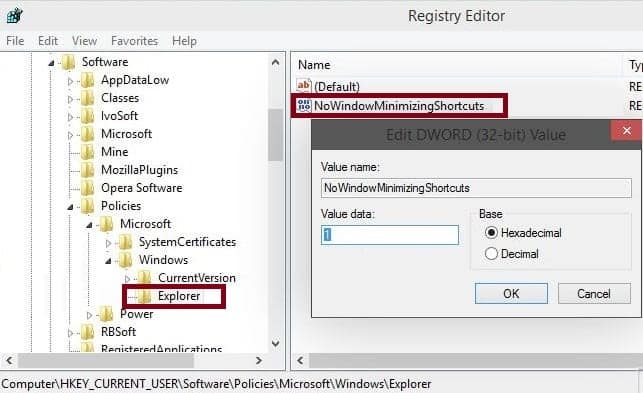Expand the Power key
Screen dimensions: 643x393
tap(89, 315)
